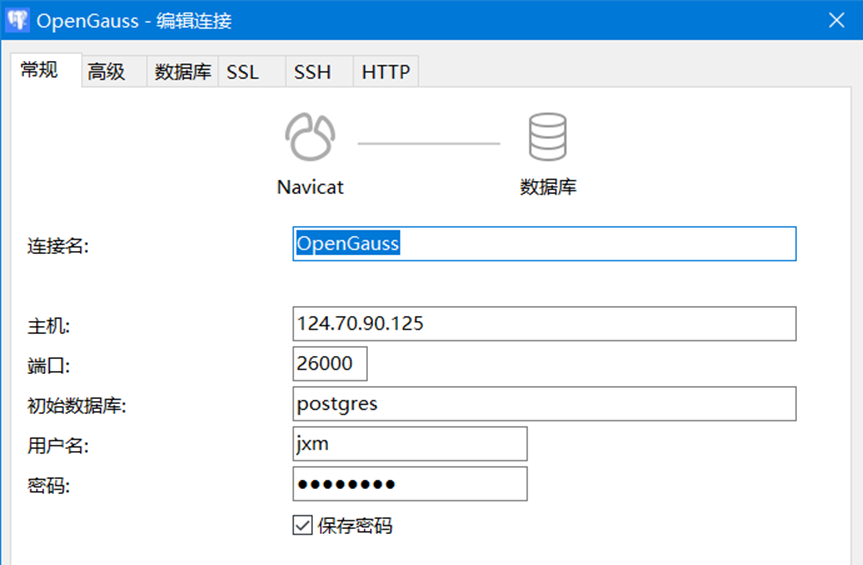863x565 pixels.
Task: Click the window title OpenGauss - 编辑连接
Action: click(x=134, y=21)
